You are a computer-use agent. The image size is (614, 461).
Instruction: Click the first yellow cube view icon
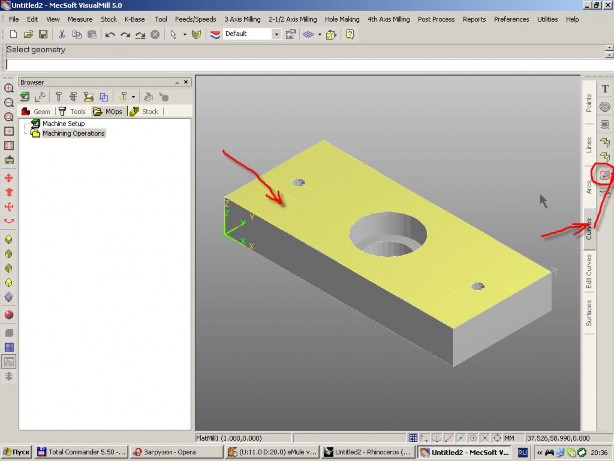(x=9, y=239)
